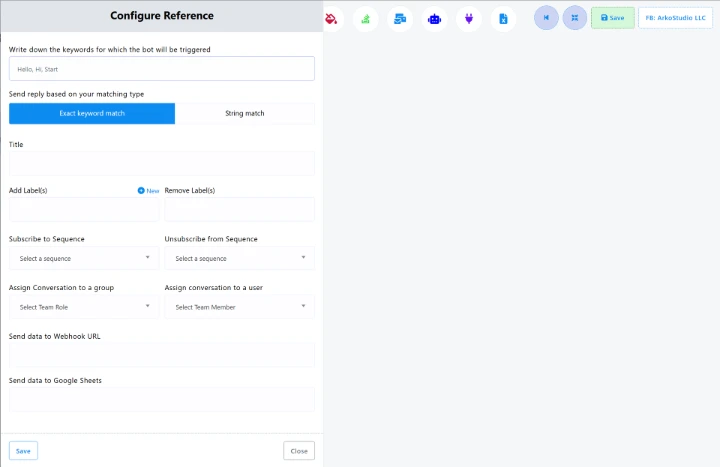Screen dimensions: 720x467
Task: Click the fit-to-screen expand icon
Action: (575, 17)
